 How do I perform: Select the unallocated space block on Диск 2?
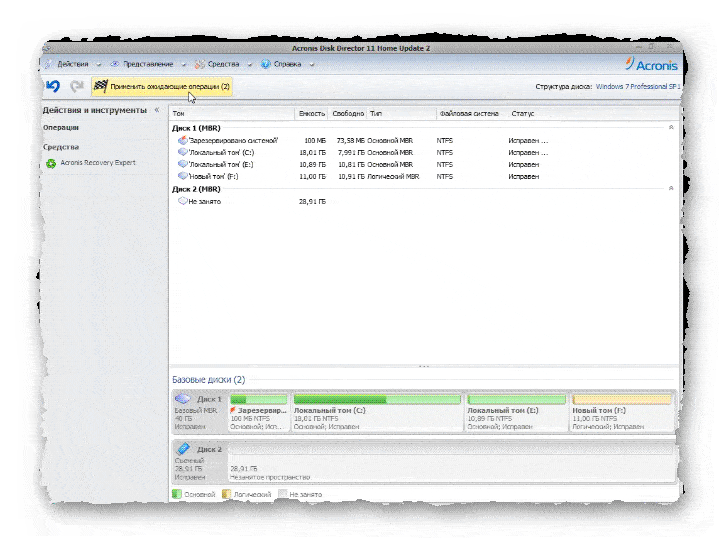(451, 462)
